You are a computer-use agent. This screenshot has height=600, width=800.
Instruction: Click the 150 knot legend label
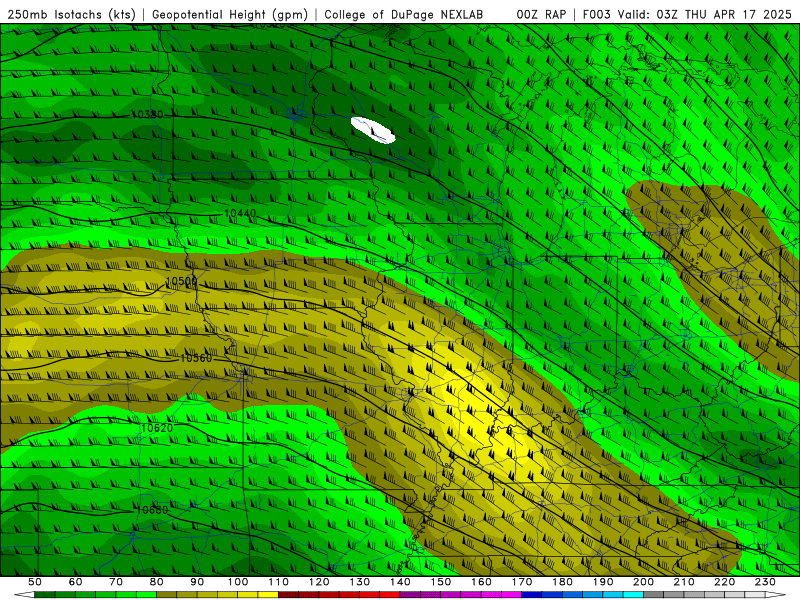441,582
